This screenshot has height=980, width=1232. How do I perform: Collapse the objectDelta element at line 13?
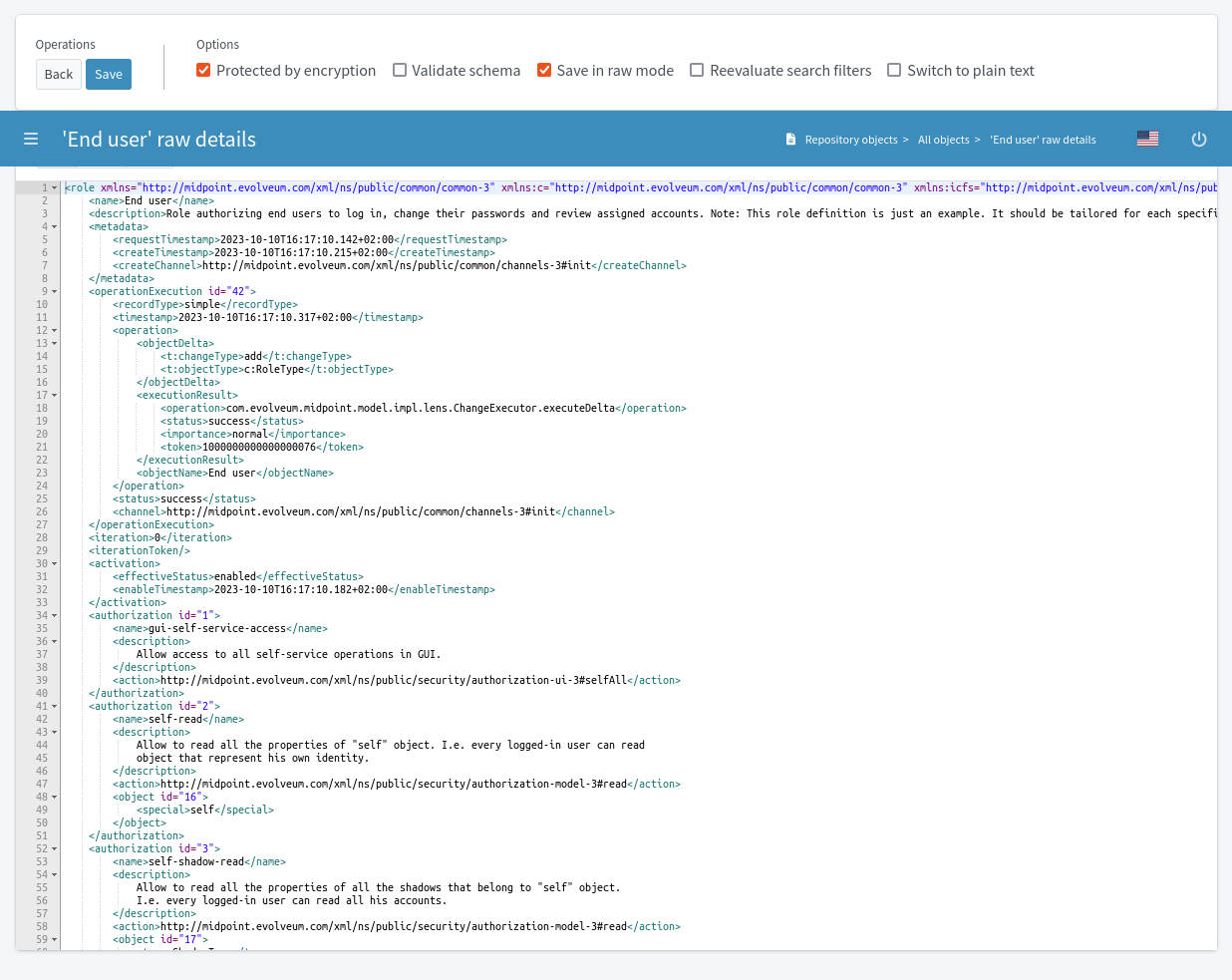pyautogui.click(x=56, y=343)
